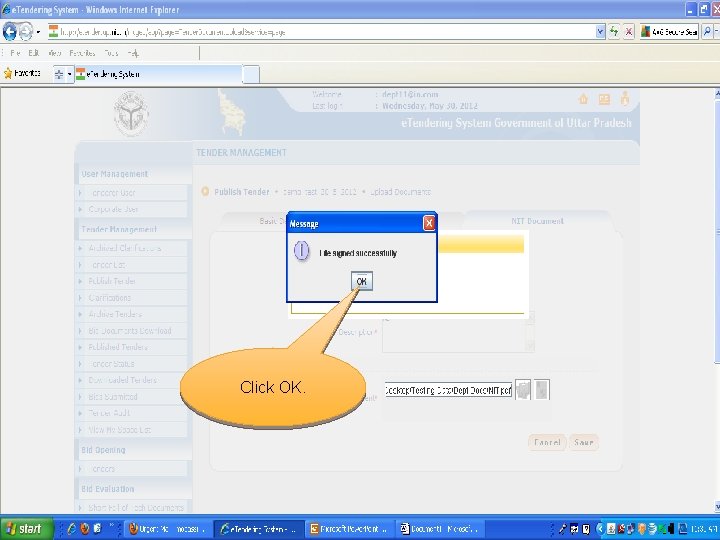The image size is (720, 540).
Task: Switch to Firefox 'Urgent' taskbar window
Action: coord(169,529)
